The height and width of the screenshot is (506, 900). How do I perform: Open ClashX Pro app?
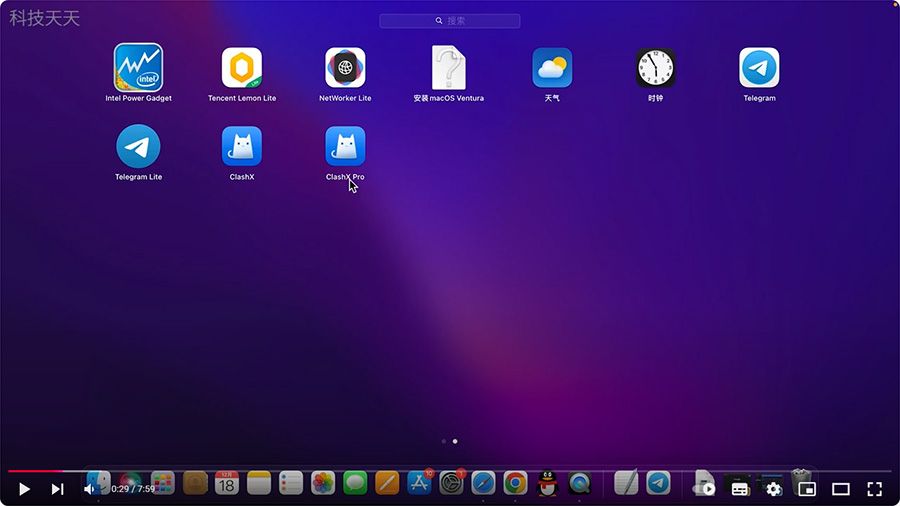345,146
